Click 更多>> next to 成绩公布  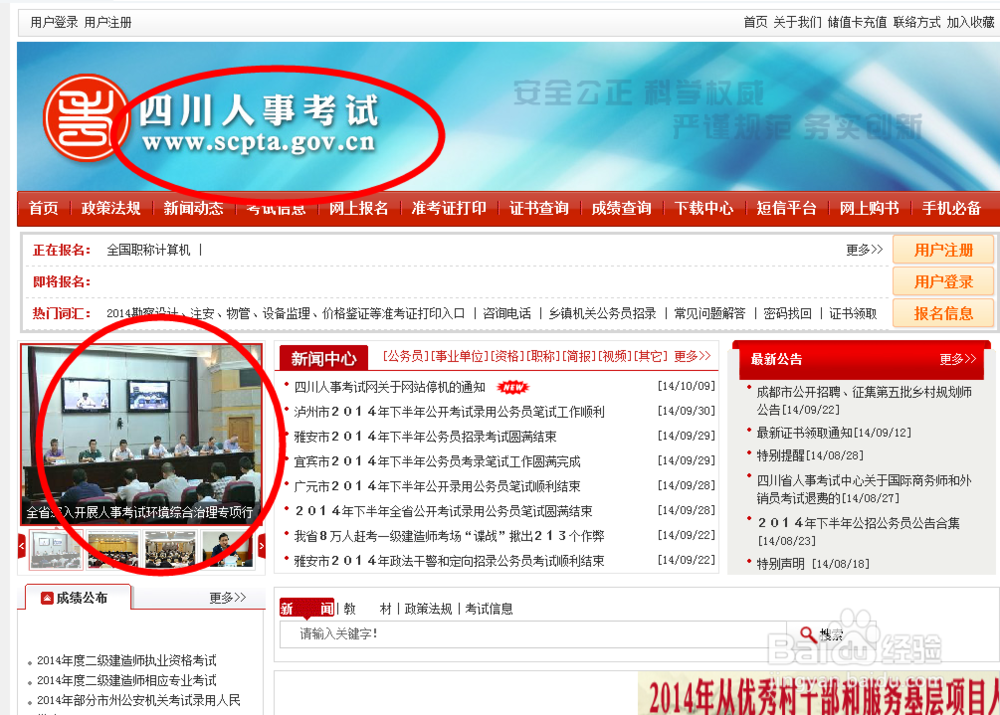(x=228, y=598)
